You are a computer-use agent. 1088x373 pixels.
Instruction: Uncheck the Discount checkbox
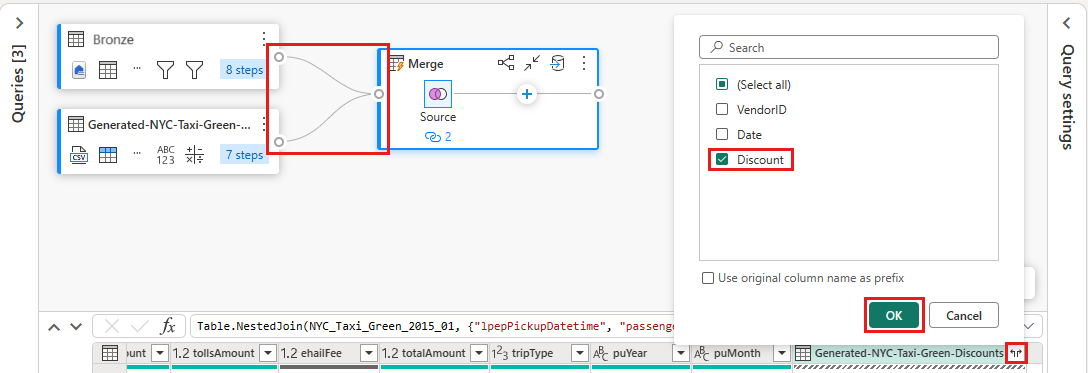click(722, 159)
